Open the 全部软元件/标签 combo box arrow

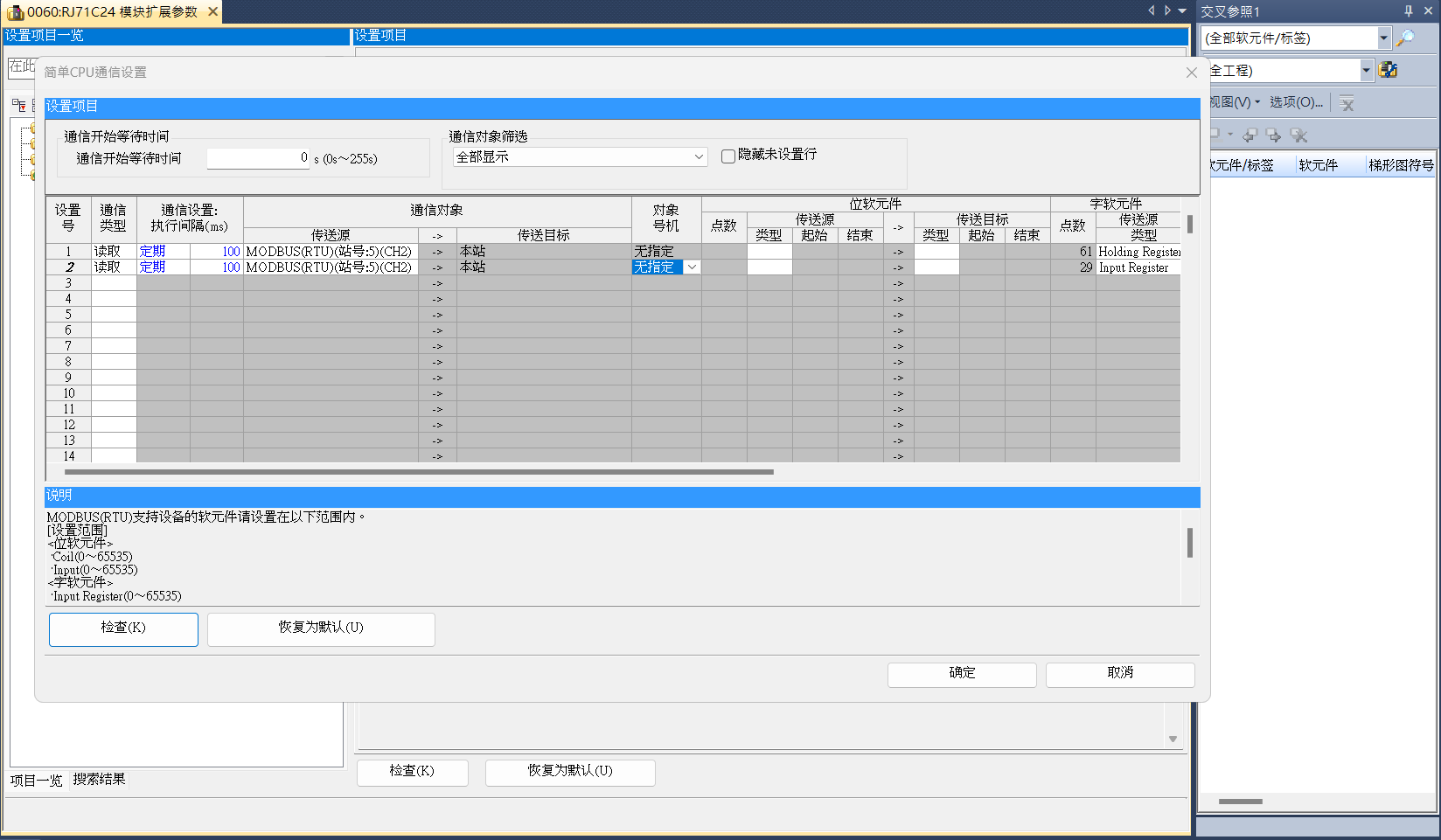[x=1383, y=38]
